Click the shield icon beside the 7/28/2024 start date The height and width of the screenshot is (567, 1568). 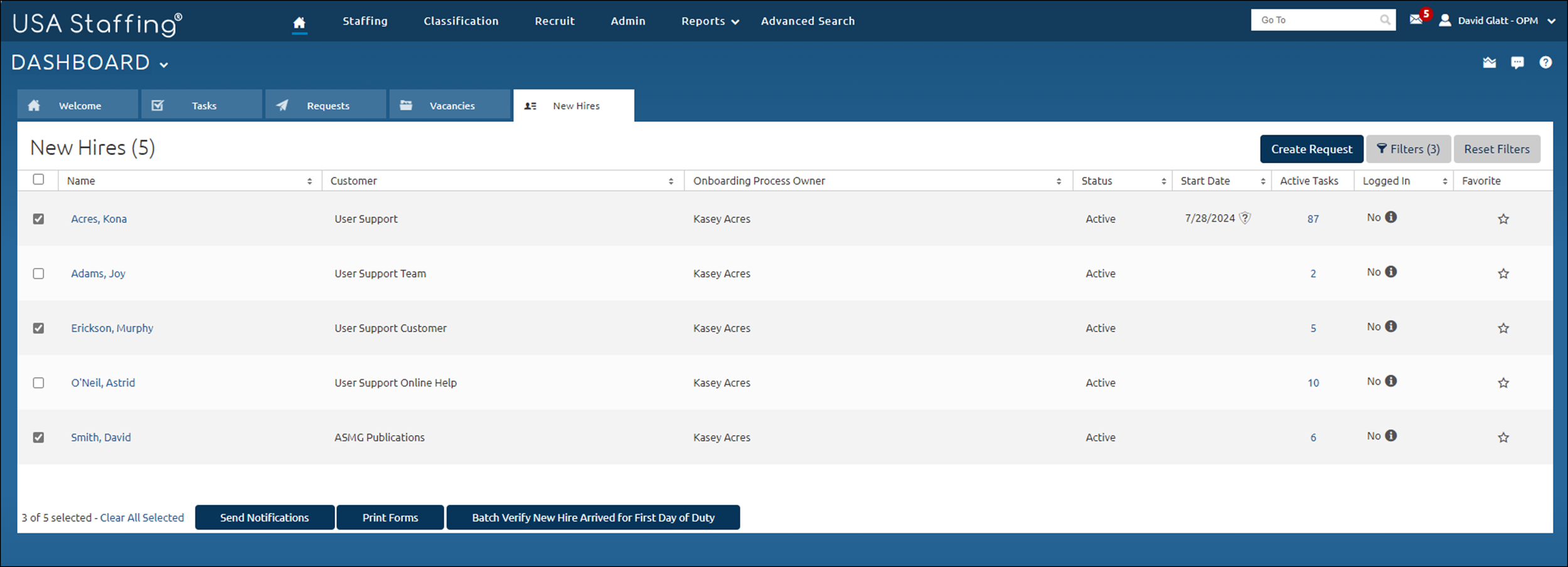pos(1245,218)
